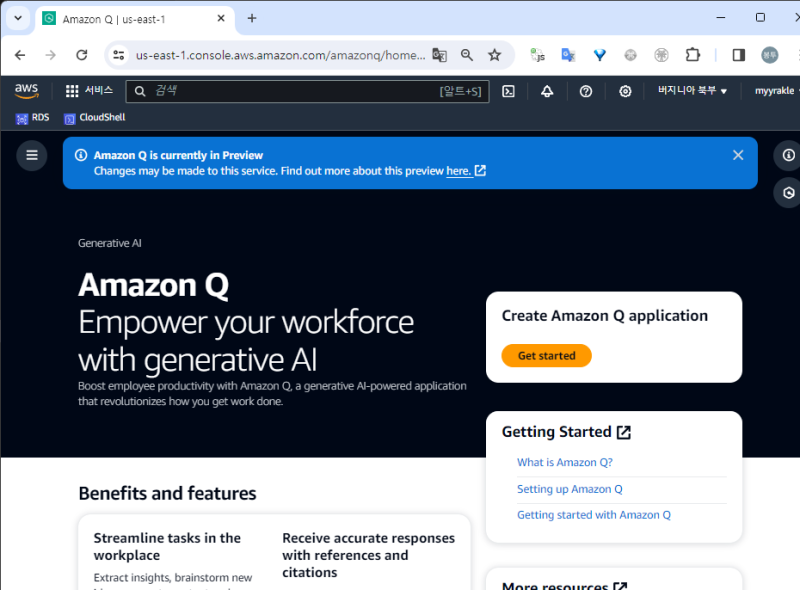Dismiss the Preview notification banner
The width and height of the screenshot is (800, 590).
click(x=738, y=155)
